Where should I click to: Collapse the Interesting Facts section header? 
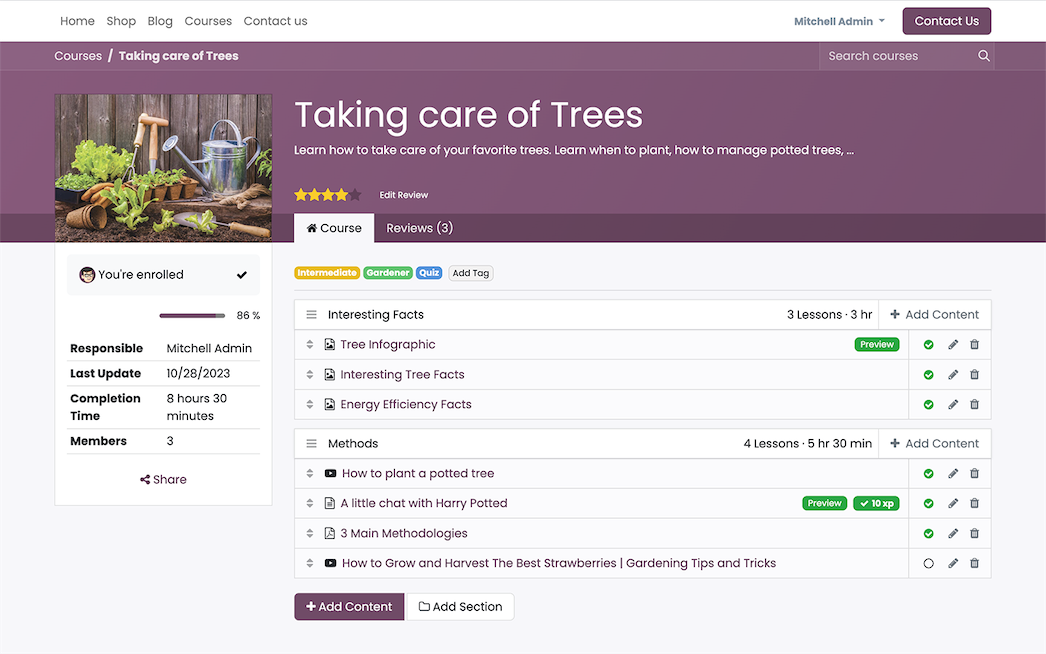coord(312,314)
